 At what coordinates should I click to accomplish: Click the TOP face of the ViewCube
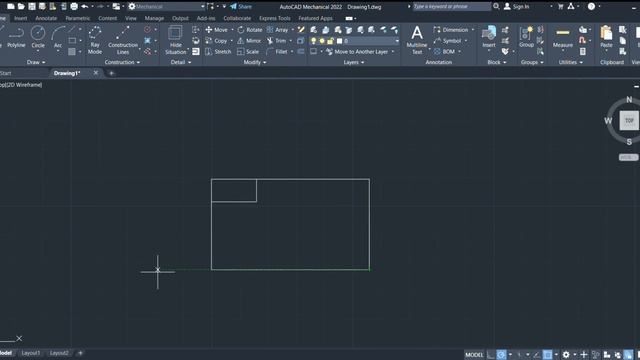tap(629, 120)
